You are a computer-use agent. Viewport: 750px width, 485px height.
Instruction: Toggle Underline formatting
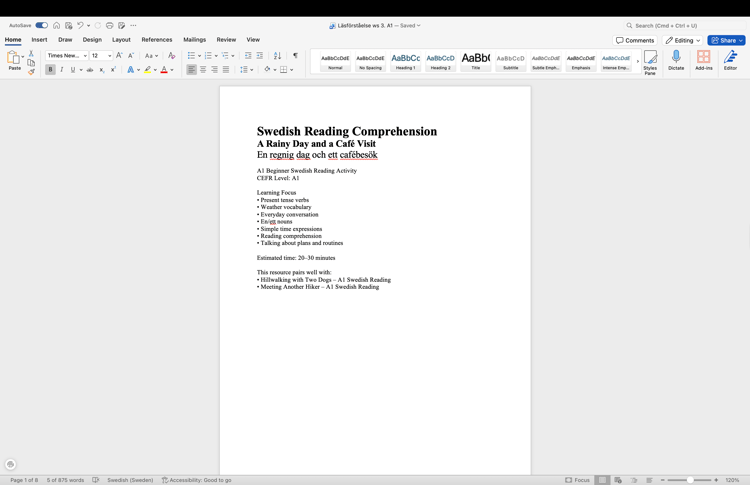point(73,70)
